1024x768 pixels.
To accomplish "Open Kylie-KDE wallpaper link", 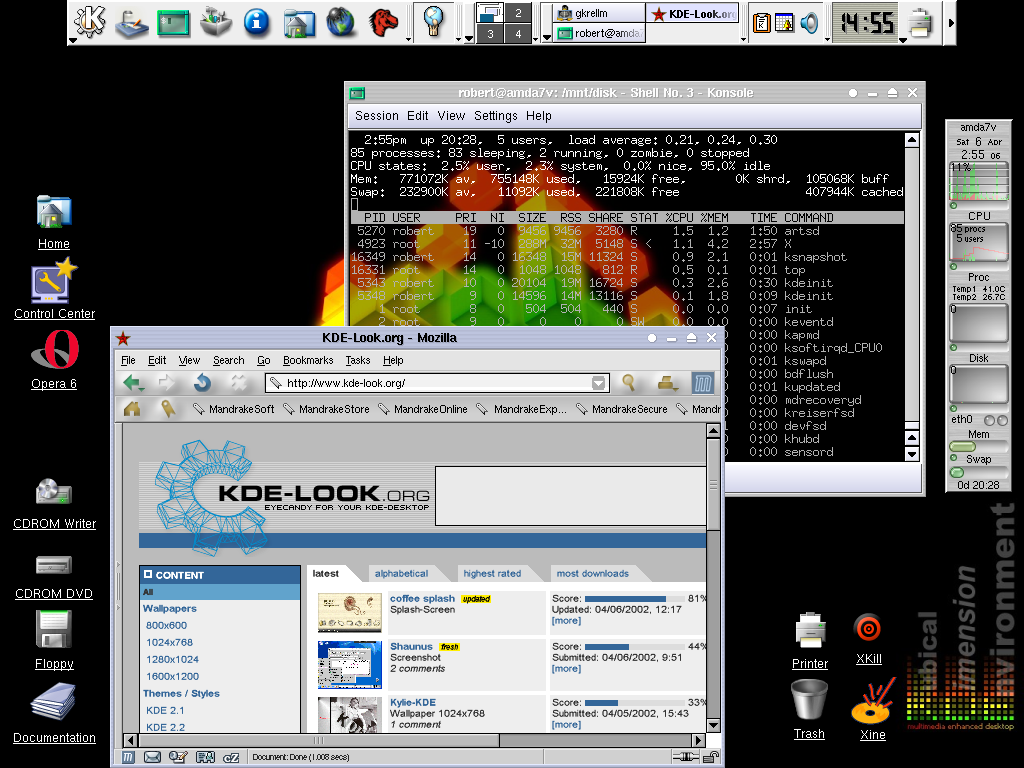I will (413, 702).
